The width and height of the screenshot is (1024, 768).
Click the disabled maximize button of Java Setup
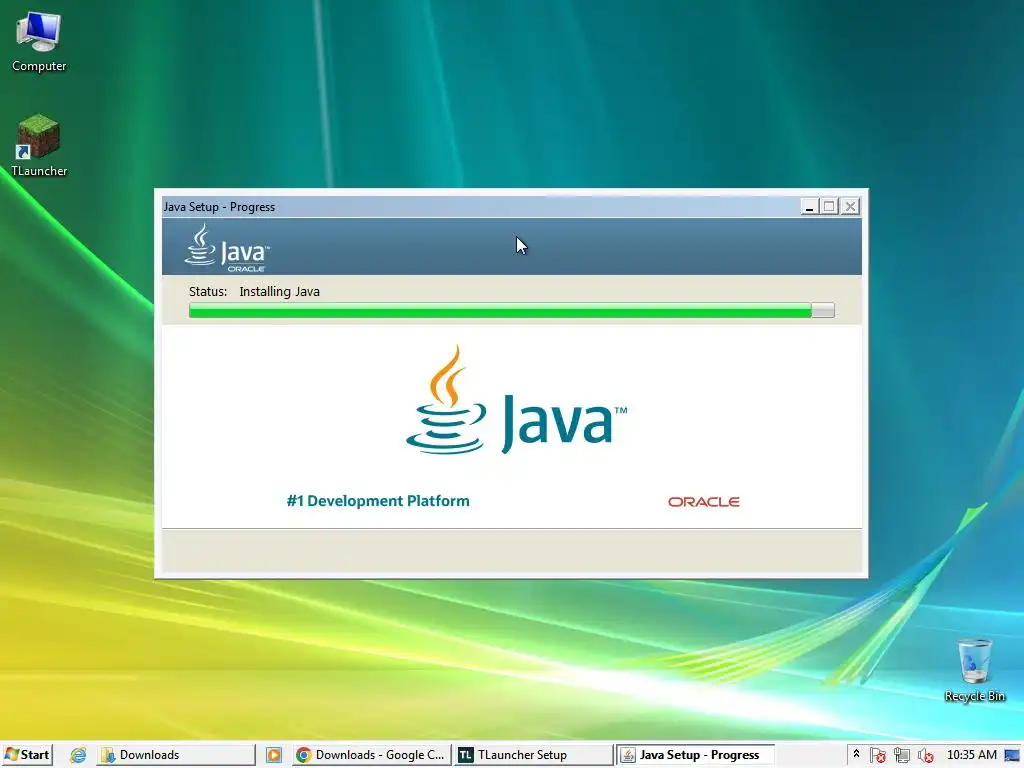click(829, 206)
